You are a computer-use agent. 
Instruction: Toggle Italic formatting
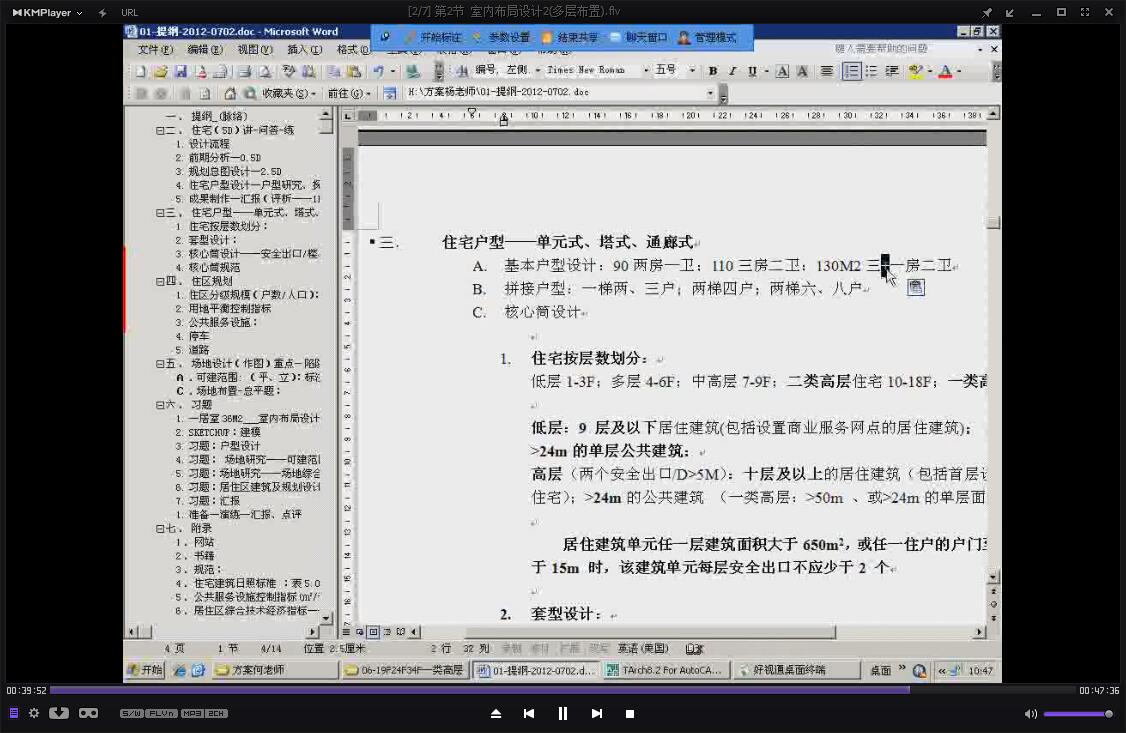pos(732,70)
